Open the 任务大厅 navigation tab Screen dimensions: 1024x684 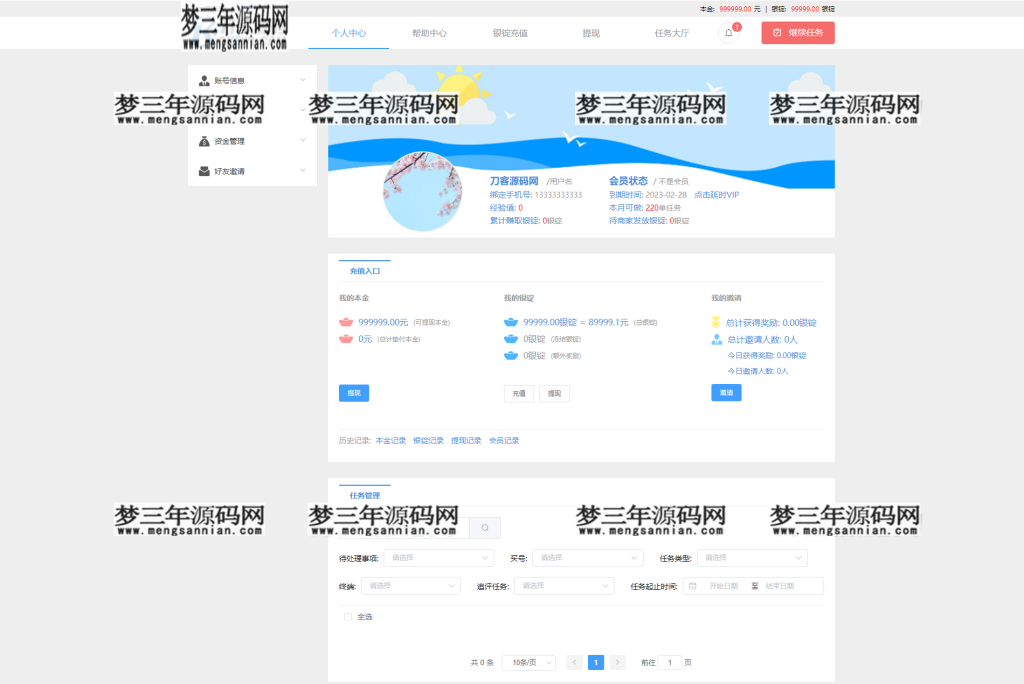(667, 32)
